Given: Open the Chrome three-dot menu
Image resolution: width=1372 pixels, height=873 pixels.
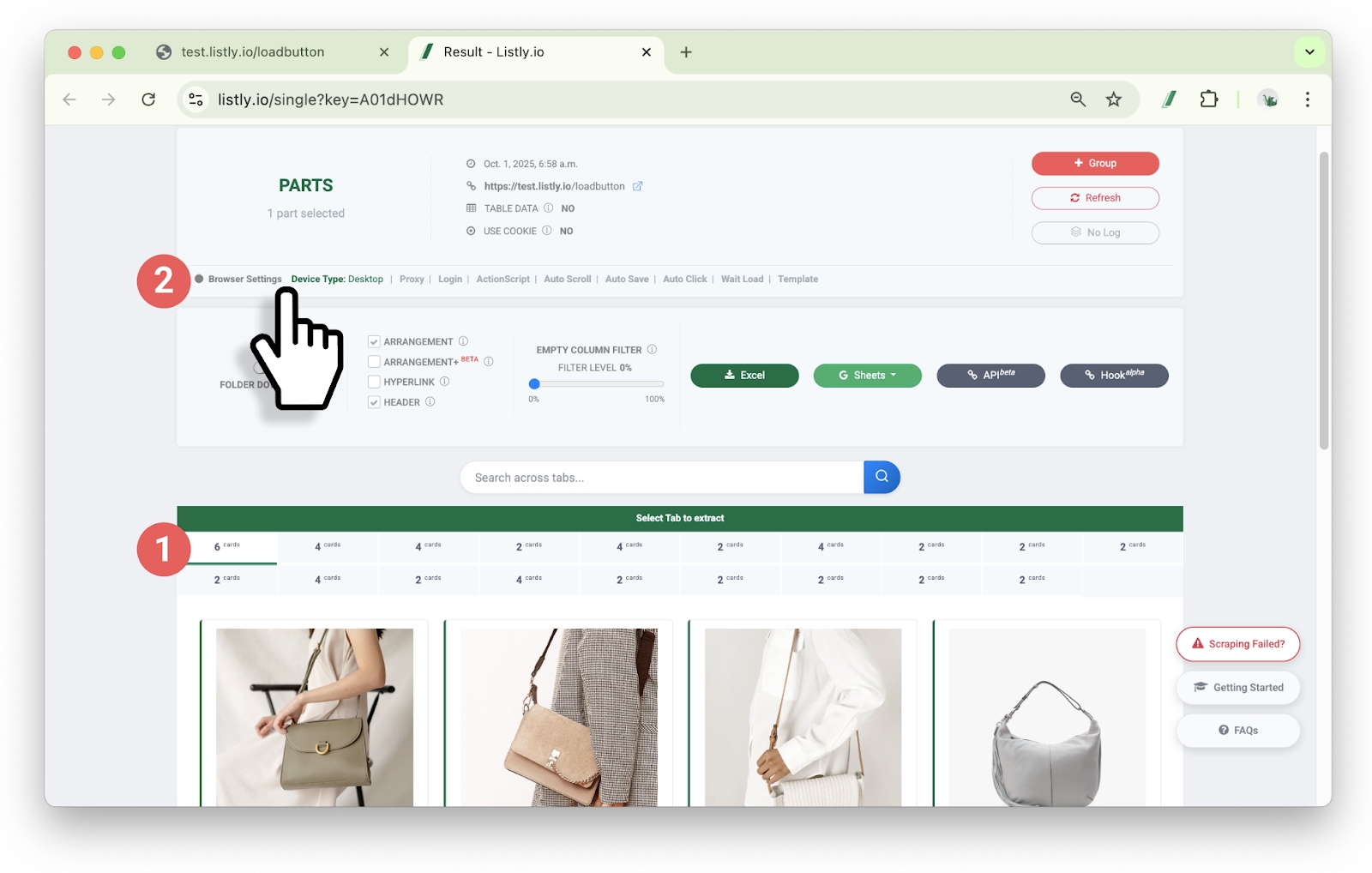Looking at the screenshot, I should 1307,99.
